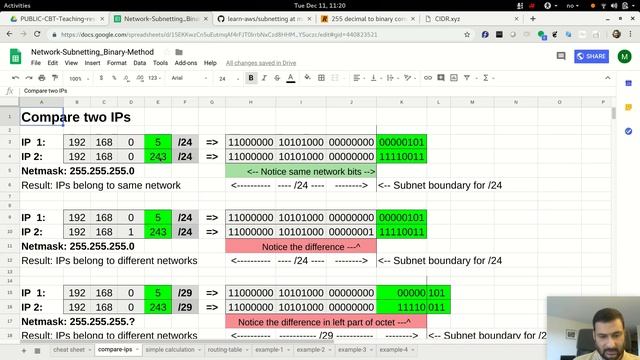This screenshot has width=640, height=360.
Task: Click All changes saved in Drive link
Action: [261, 63]
